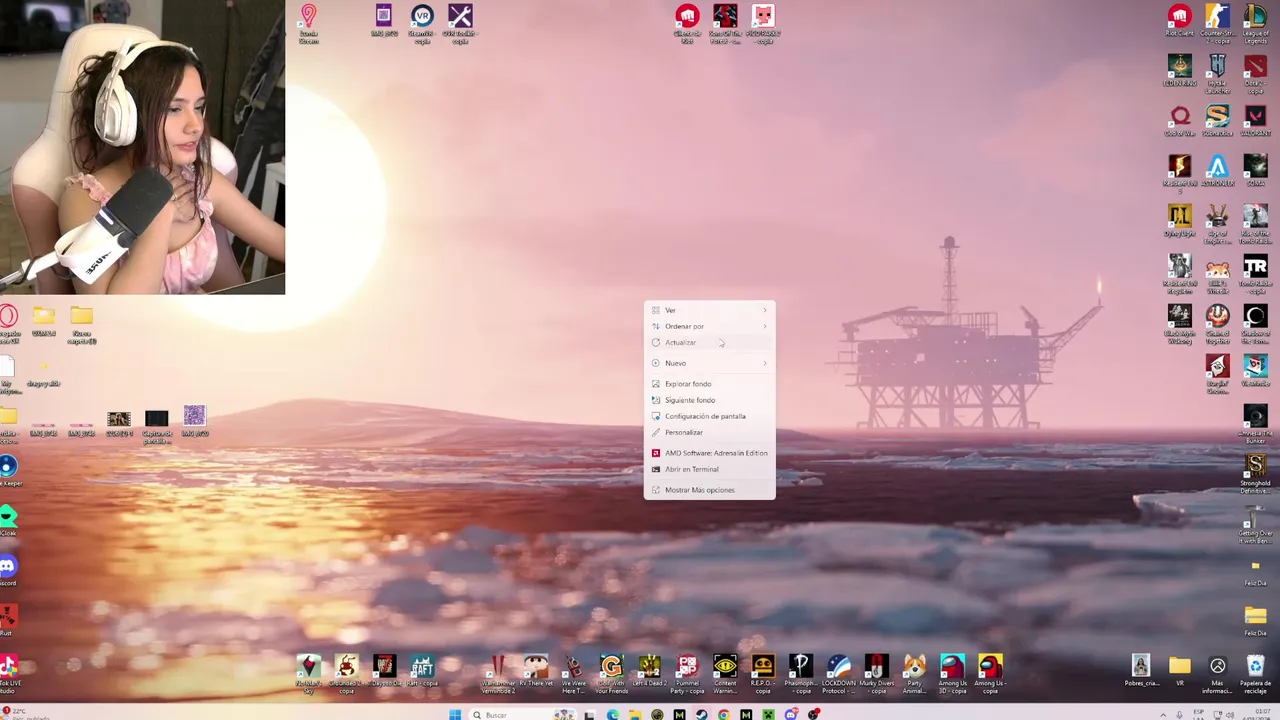
Task: Select Abrir en Terminal
Action: click(x=709, y=469)
